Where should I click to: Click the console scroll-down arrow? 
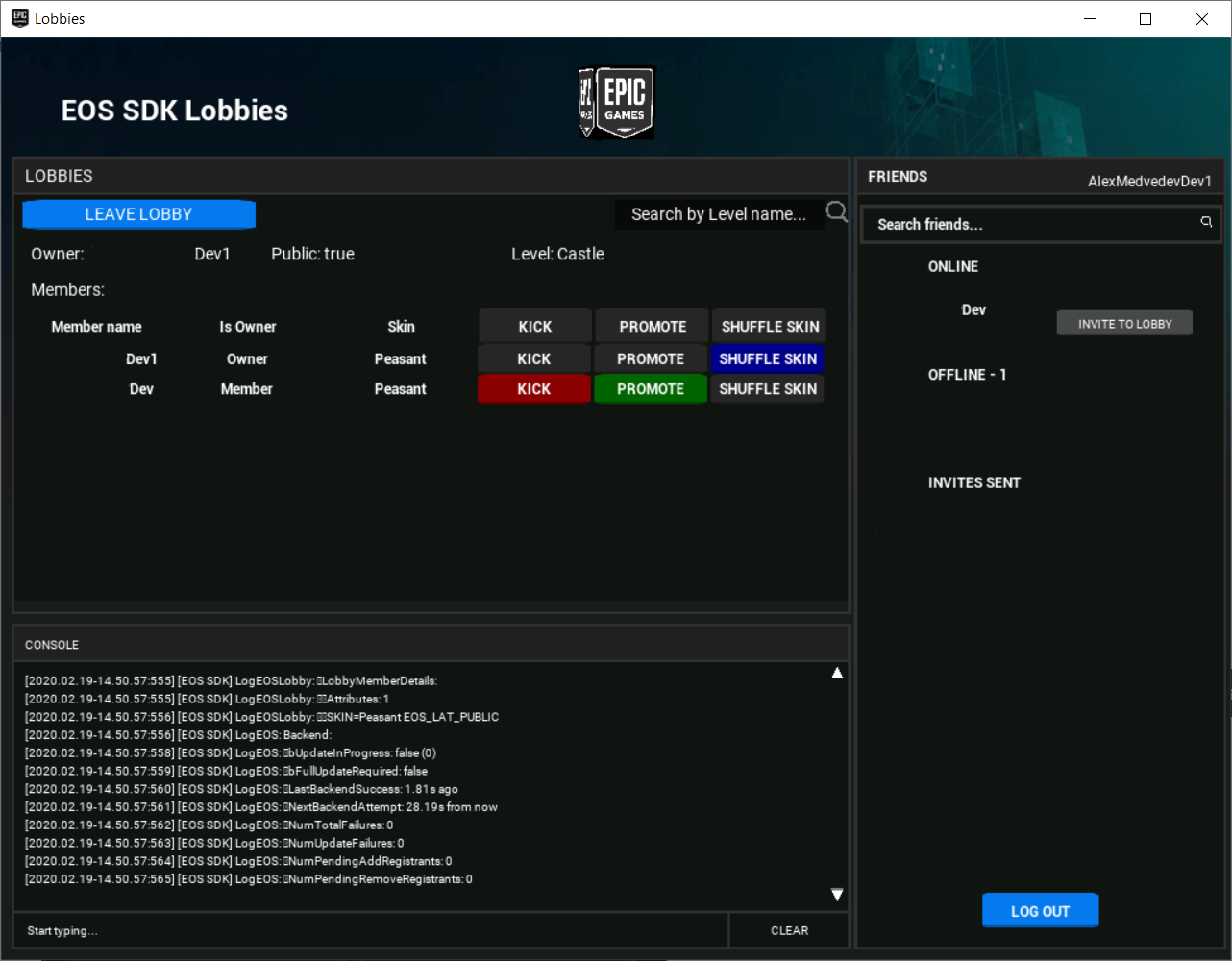pos(837,894)
